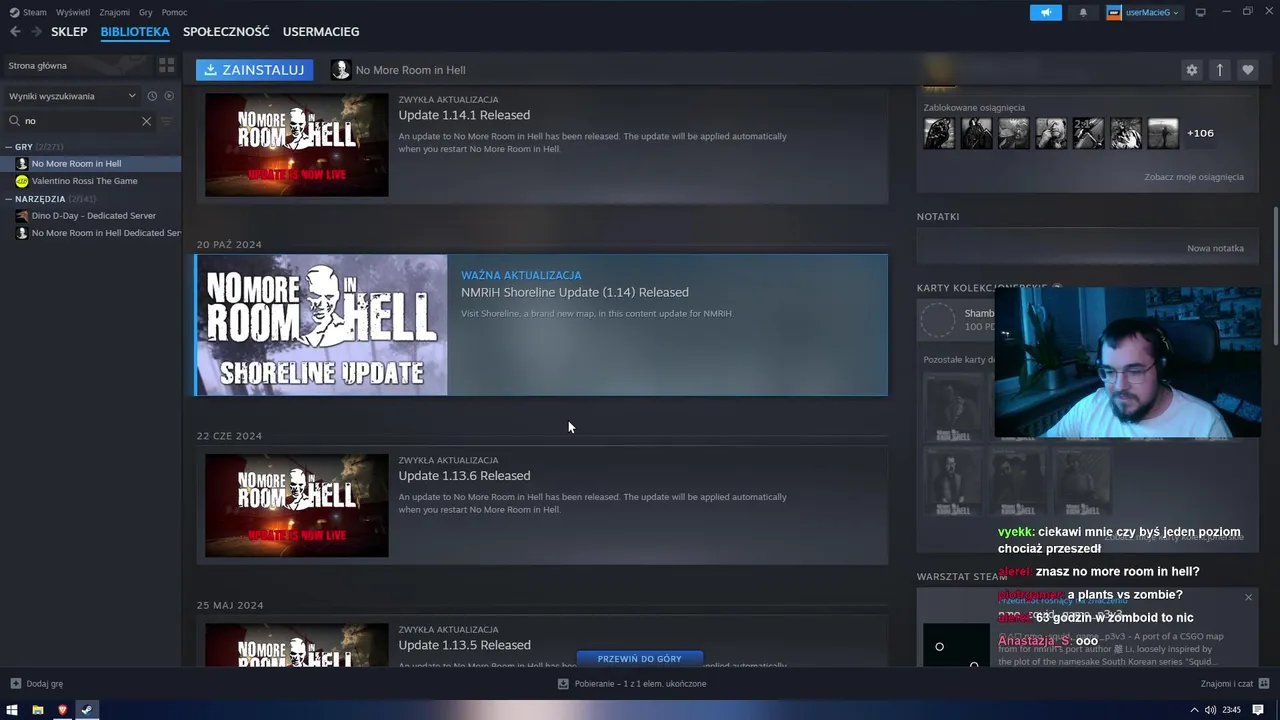Open game settings gear icon
This screenshot has height=720, width=1280.
tap(1191, 70)
